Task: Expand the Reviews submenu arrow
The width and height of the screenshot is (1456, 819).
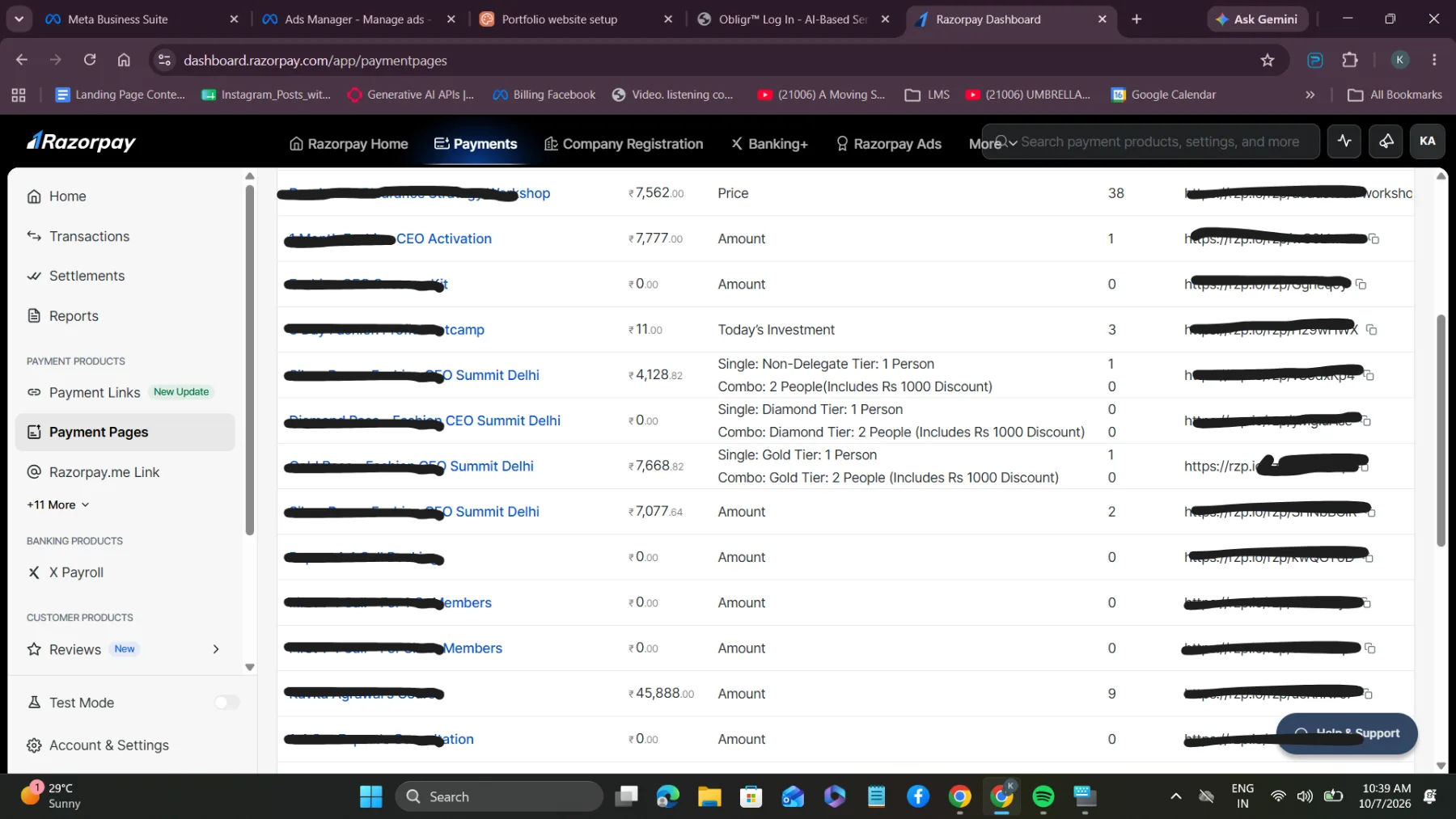Action: coord(216,649)
